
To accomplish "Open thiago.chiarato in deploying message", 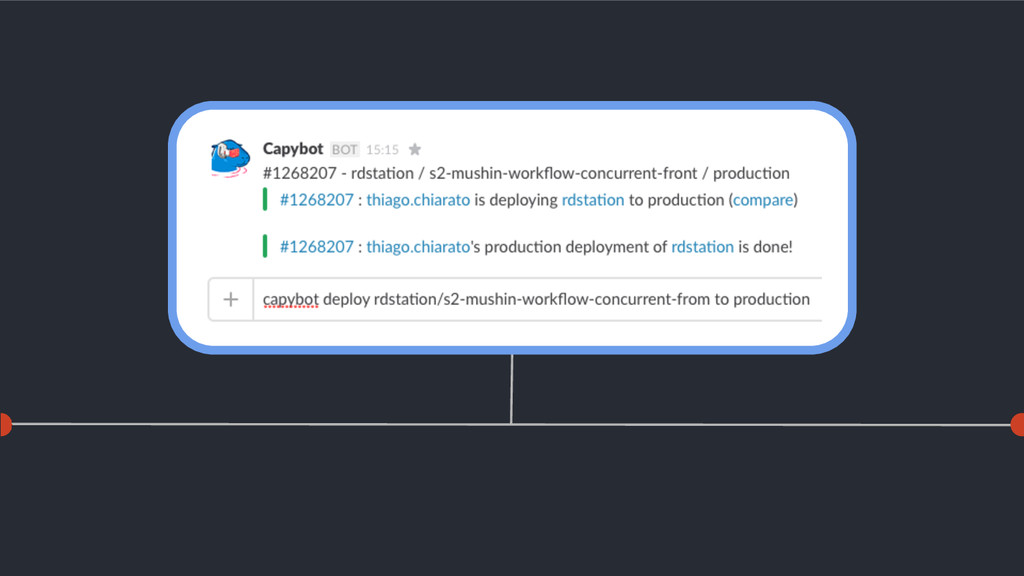I will pyautogui.click(x=418, y=200).
